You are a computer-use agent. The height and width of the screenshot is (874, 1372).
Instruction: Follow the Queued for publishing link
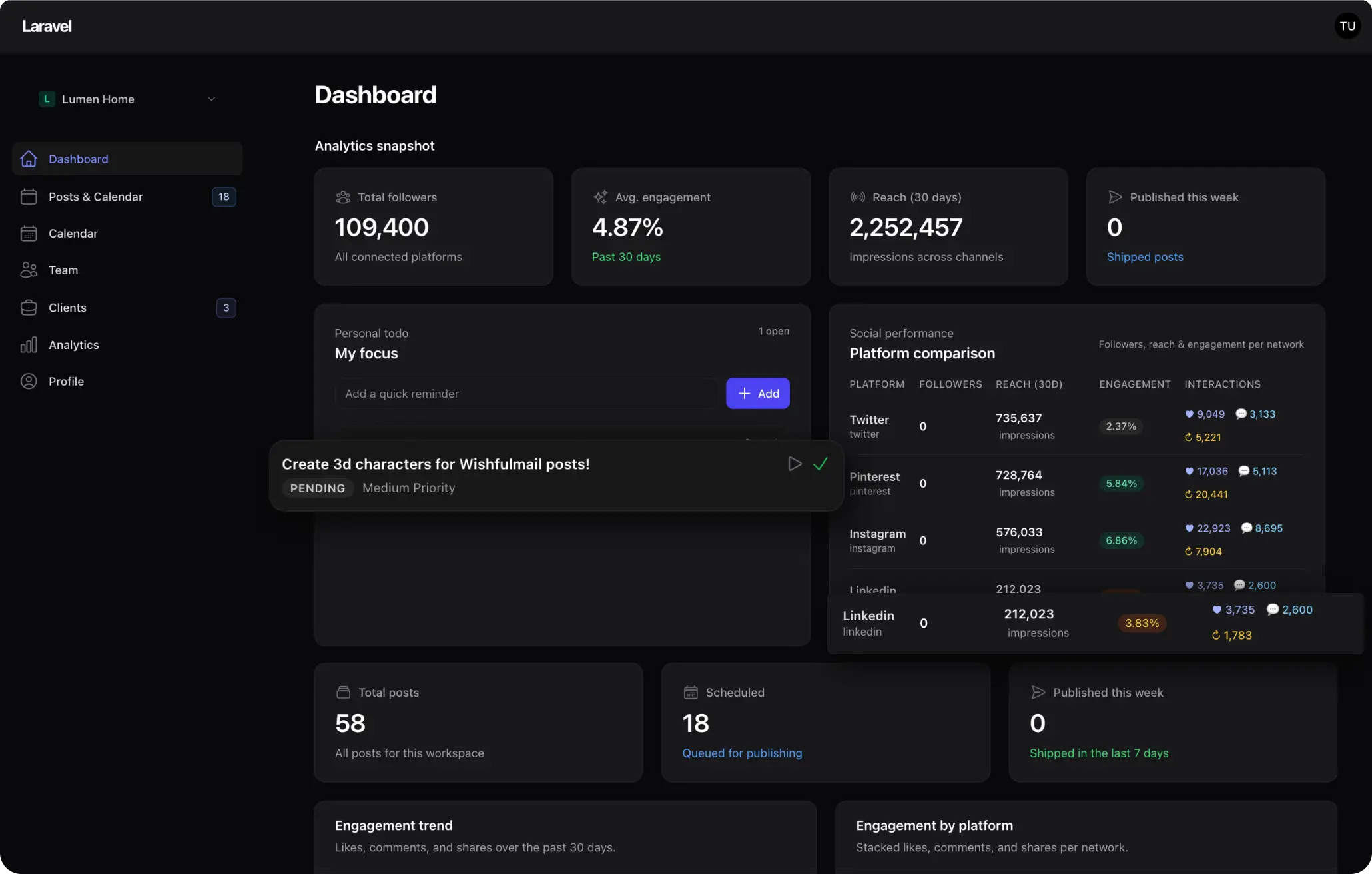pos(741,753)
